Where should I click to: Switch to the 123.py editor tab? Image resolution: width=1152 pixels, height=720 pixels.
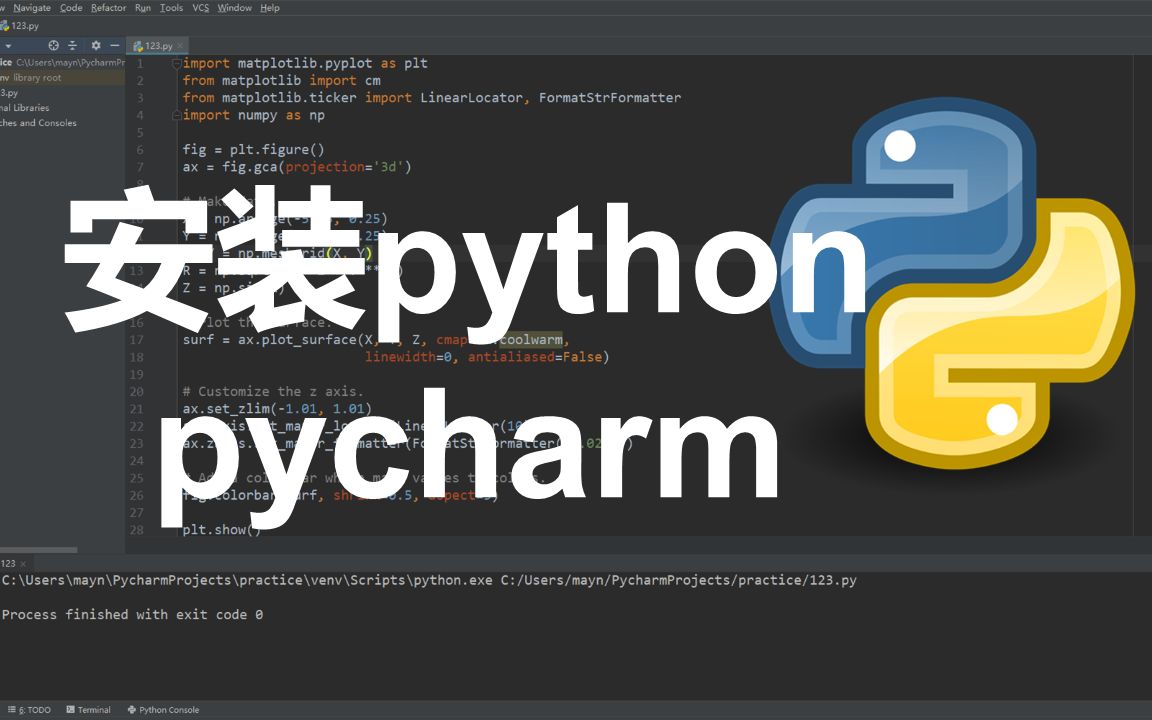click(157, 45)
